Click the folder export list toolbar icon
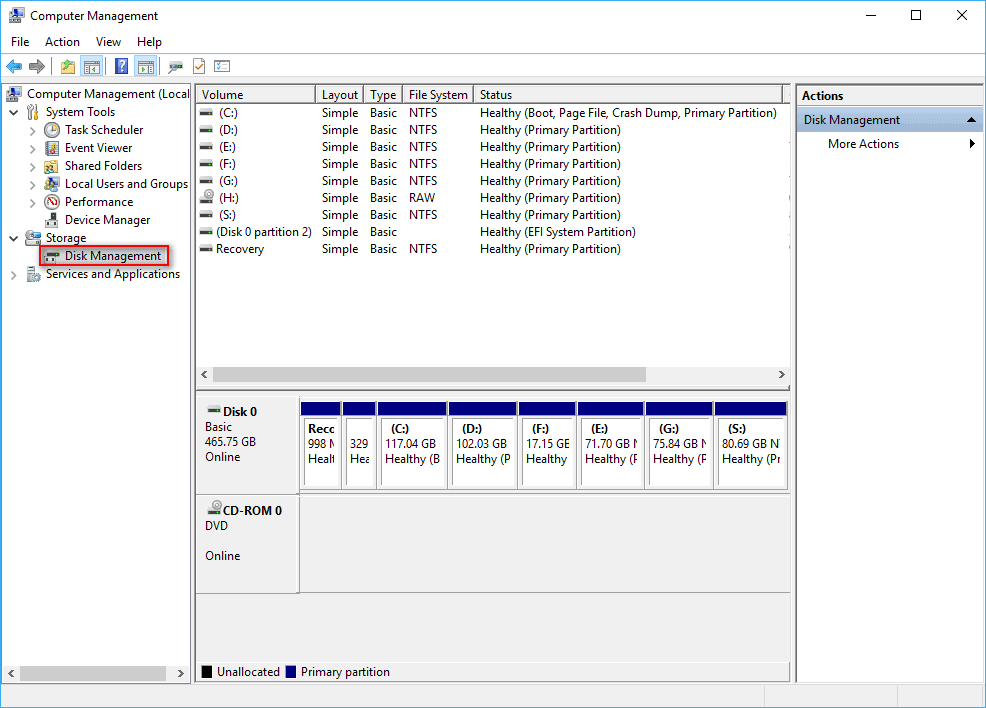Screen dimensions: 986x708 click(x=67, y=66)
